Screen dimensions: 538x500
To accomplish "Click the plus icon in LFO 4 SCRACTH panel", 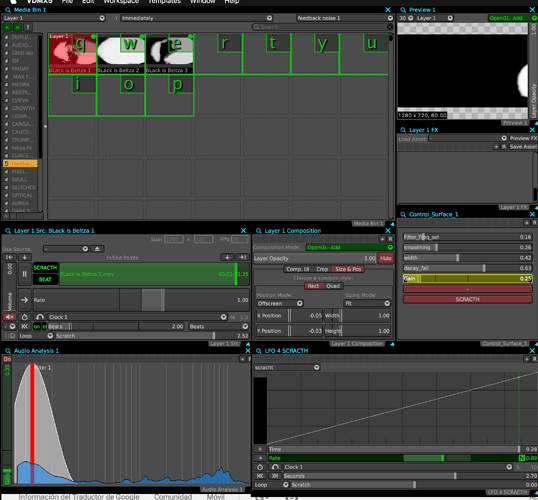I will (527, 359).
